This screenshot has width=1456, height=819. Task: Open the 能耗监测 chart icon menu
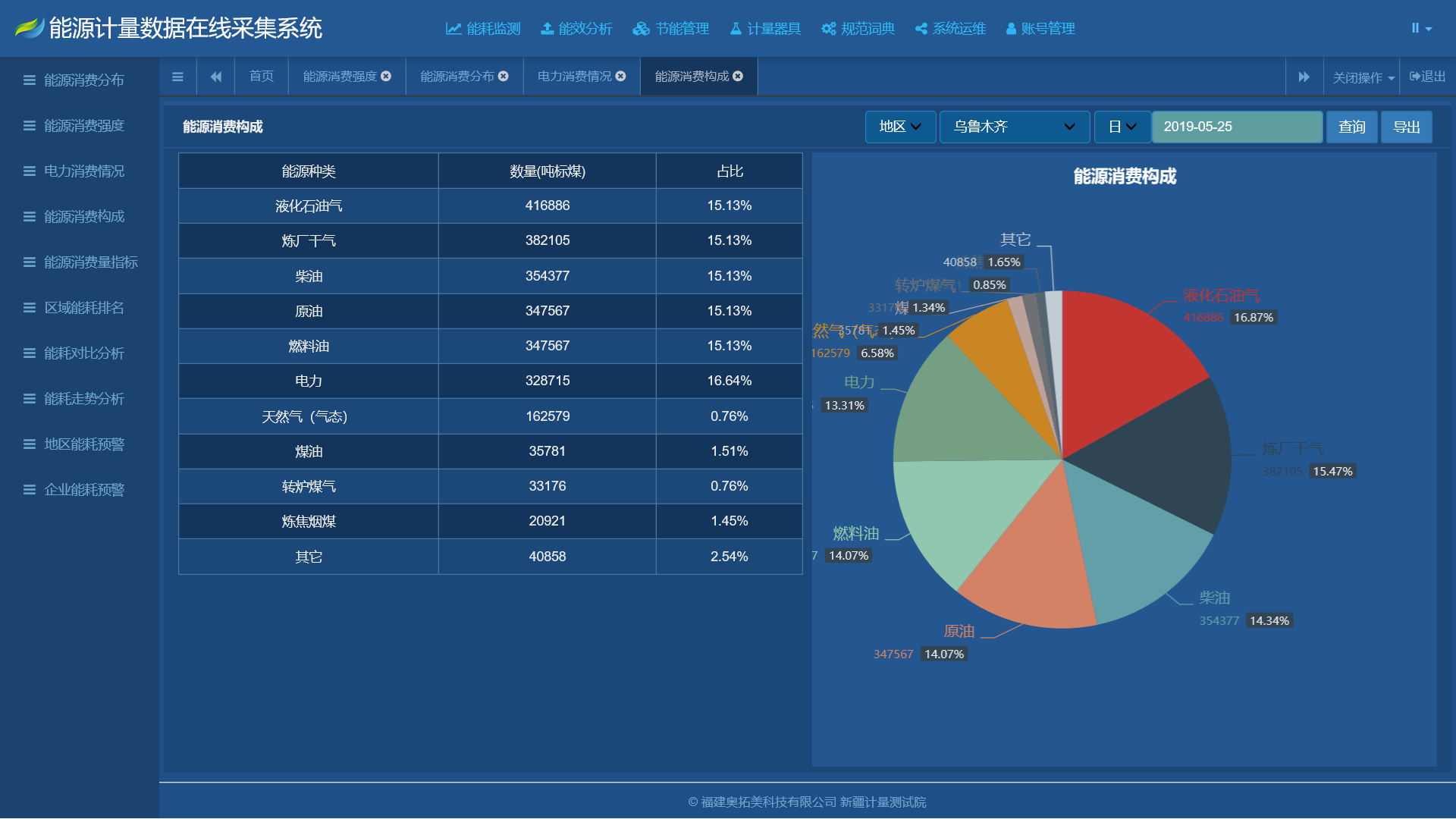pyautogui.click(x=453, y=28)
